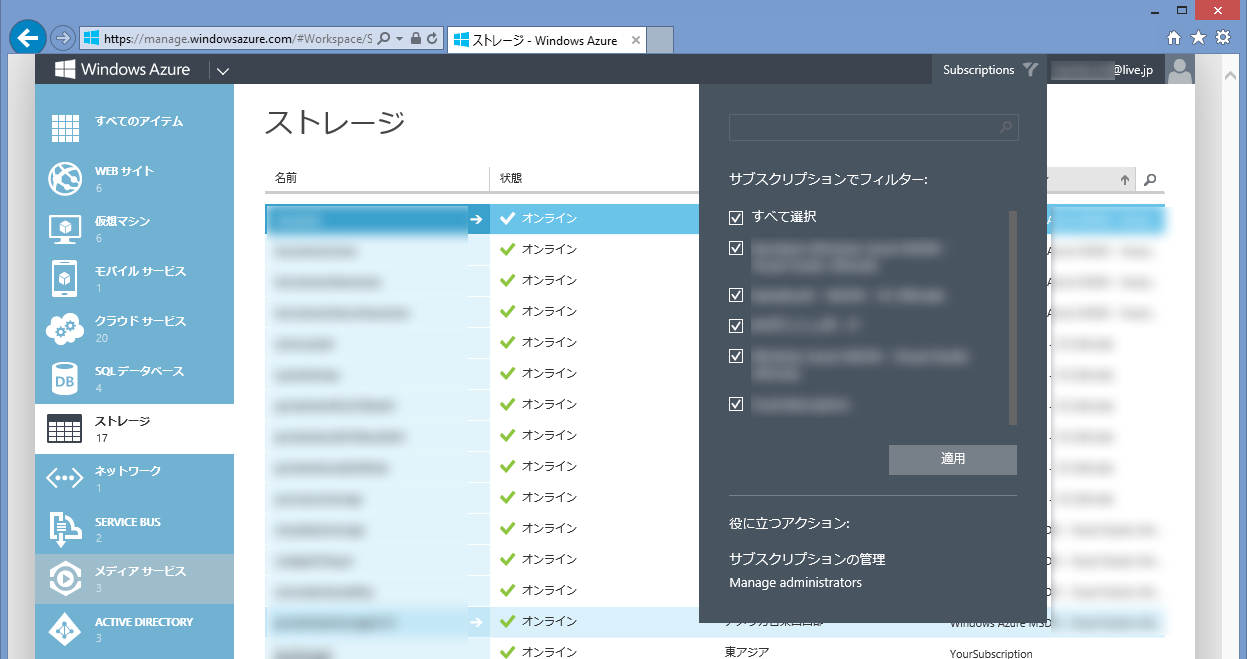Click the sort arrow in the table header

pos(1125,180)
